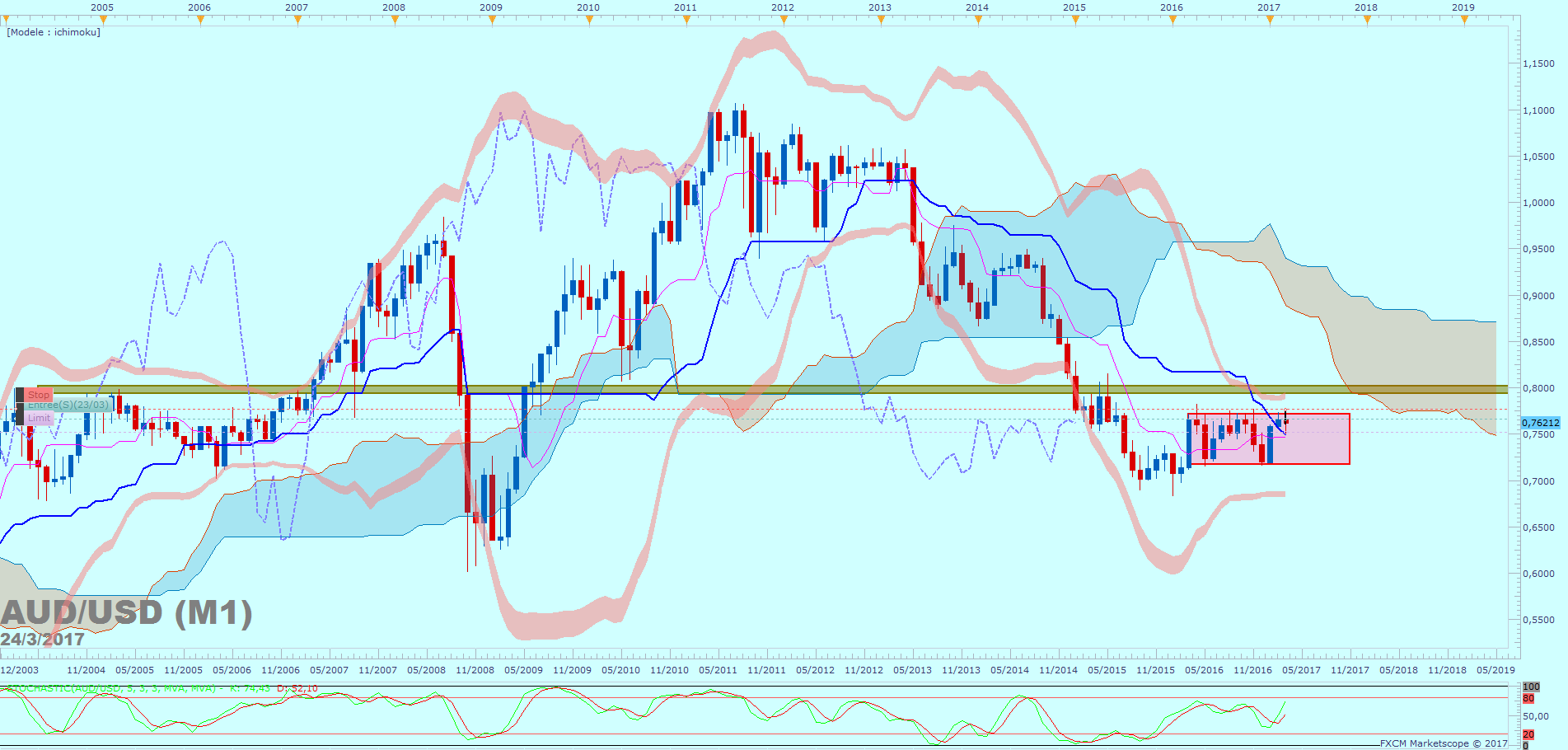Click the FXCM Marketscope © 2017 text

point(1444,743)
